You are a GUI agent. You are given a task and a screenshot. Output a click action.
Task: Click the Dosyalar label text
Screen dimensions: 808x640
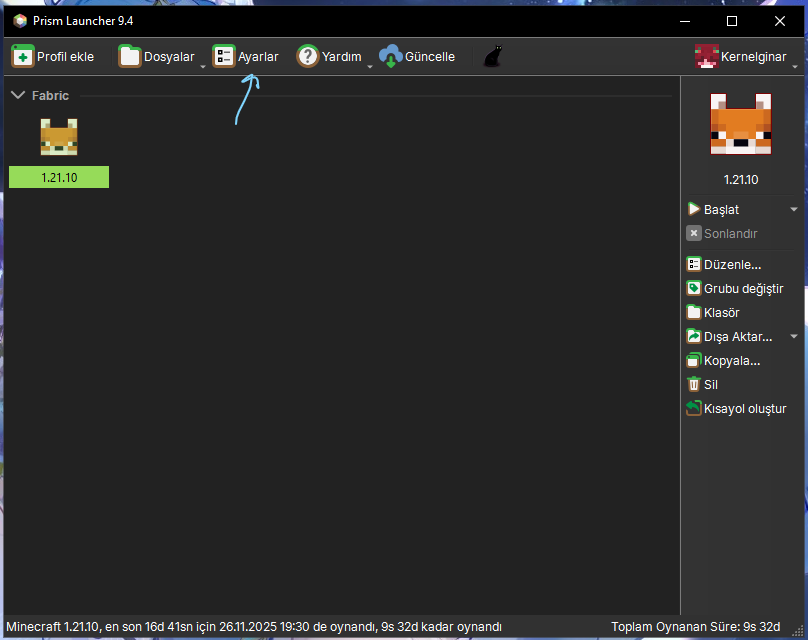(x=169, y=57)
